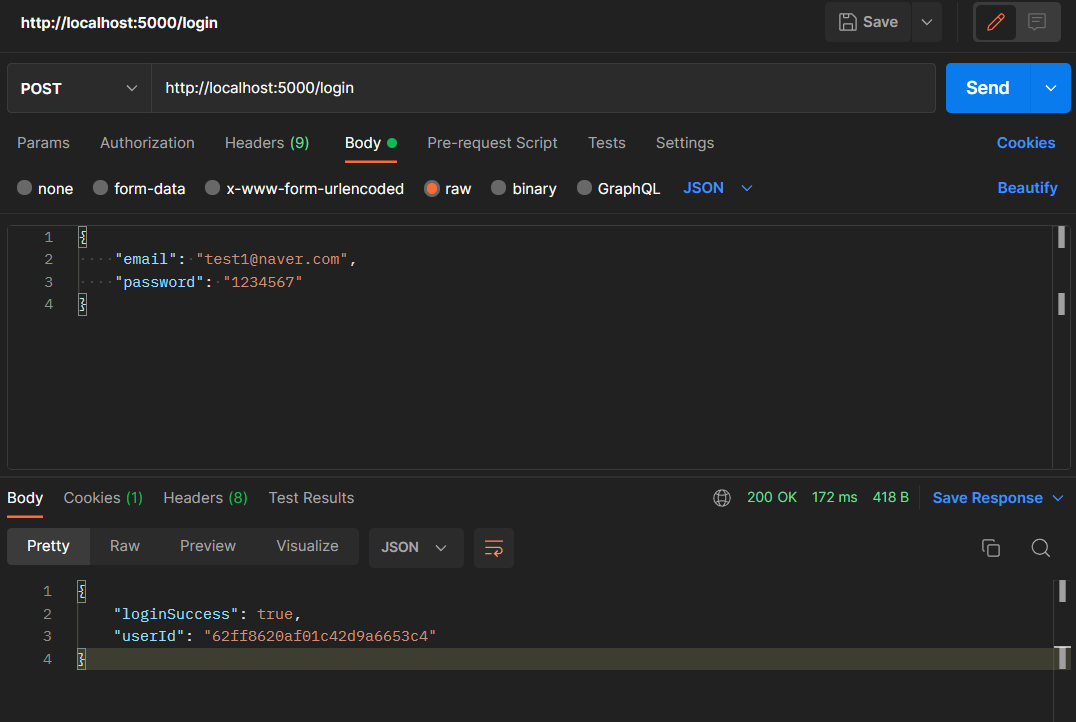Switch to the Preview response view
This screenshot has height=722, width=1076.
(208, 546)
